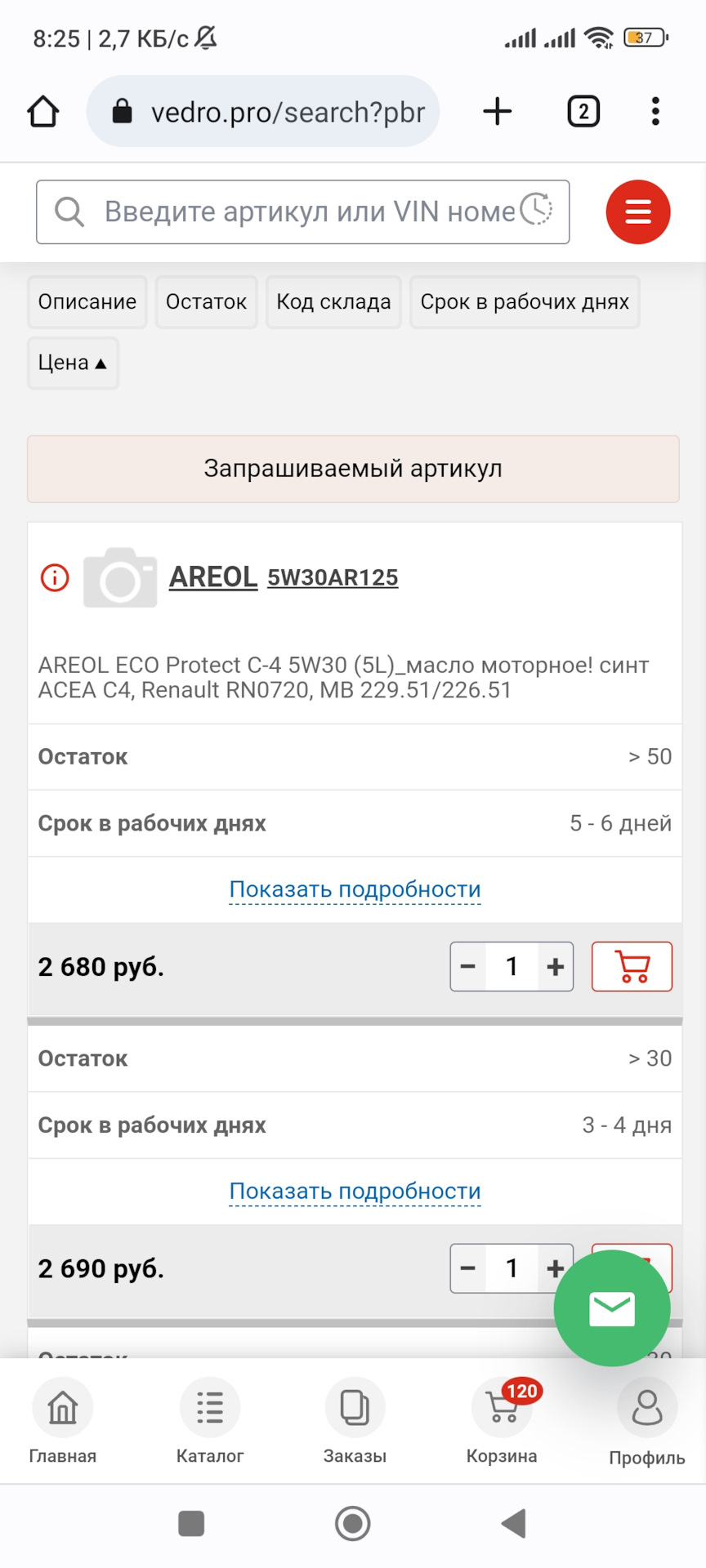Viewport: 706px width, 1568px height.
Task: Add the 2 680 руб. offer to cart
Action: point(632,967)
